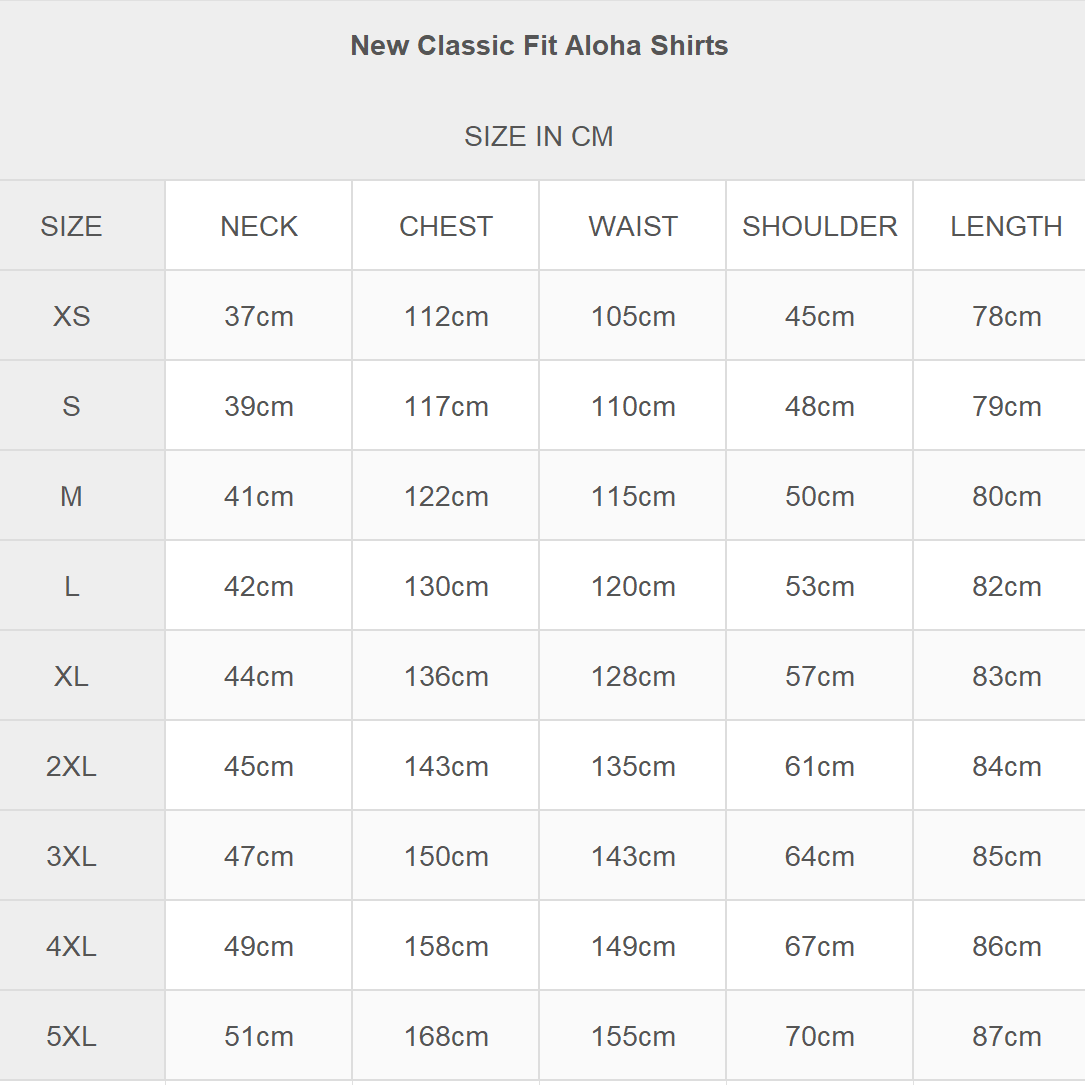
Task: Click the 168cm chest value for 5XL
Action: coord(446,1036)
